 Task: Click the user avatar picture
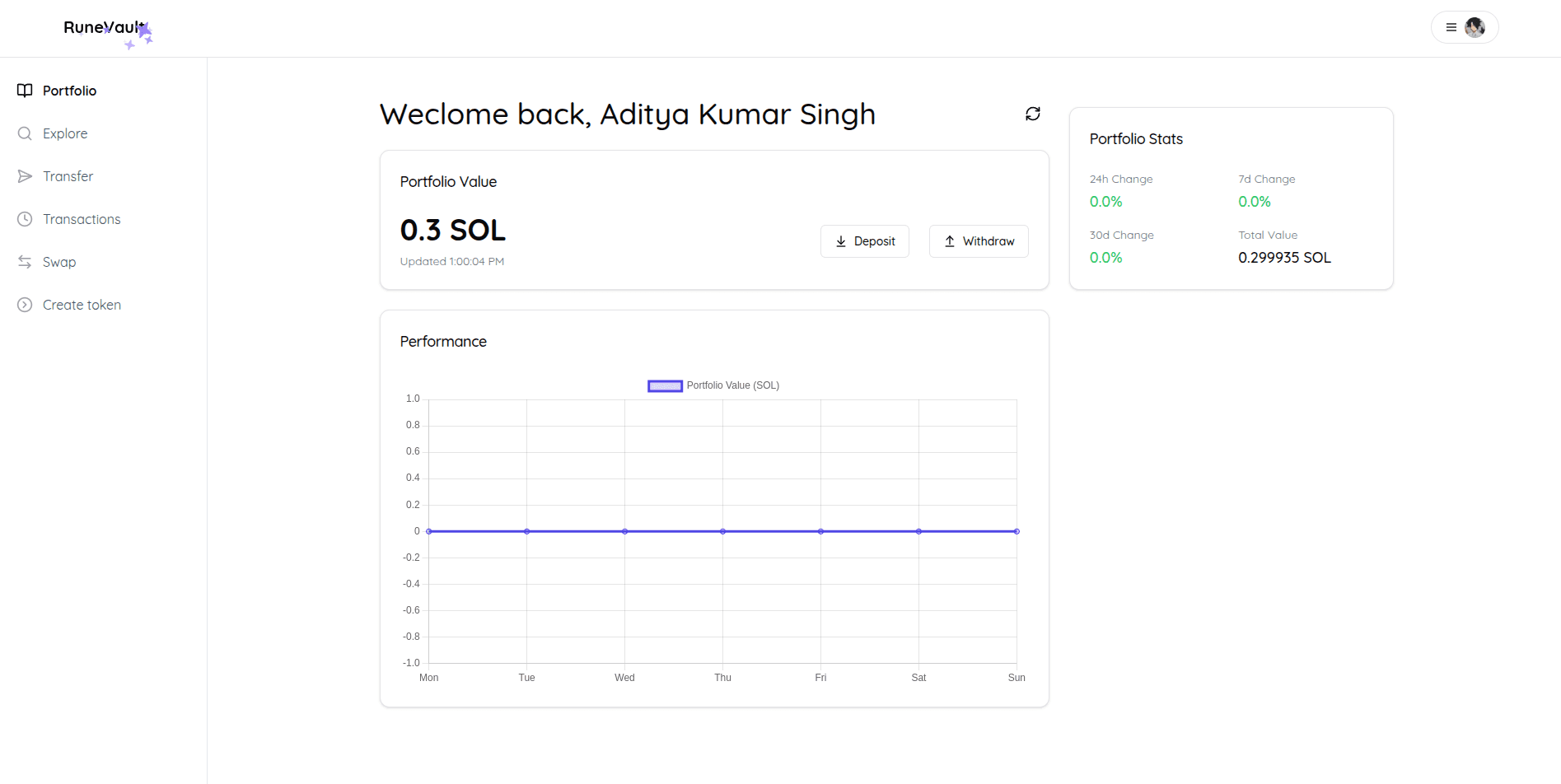[1475, 27]
